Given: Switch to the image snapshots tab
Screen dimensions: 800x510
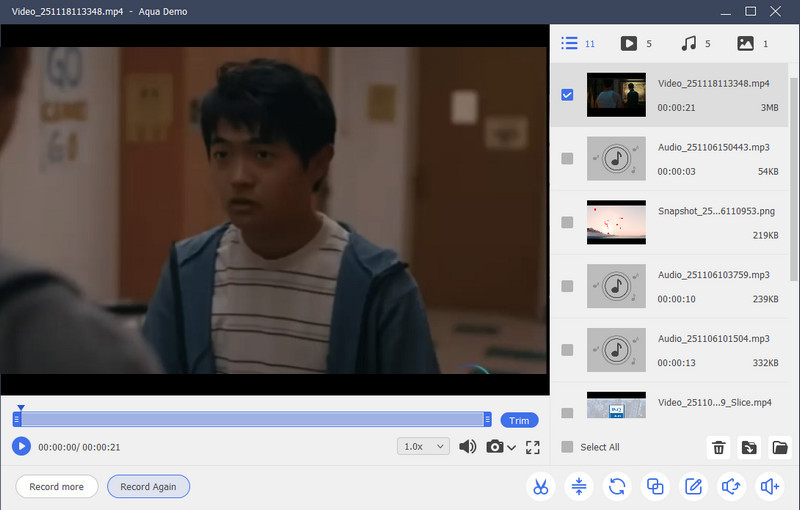Looking at the screenshot, I should [752, 43].
